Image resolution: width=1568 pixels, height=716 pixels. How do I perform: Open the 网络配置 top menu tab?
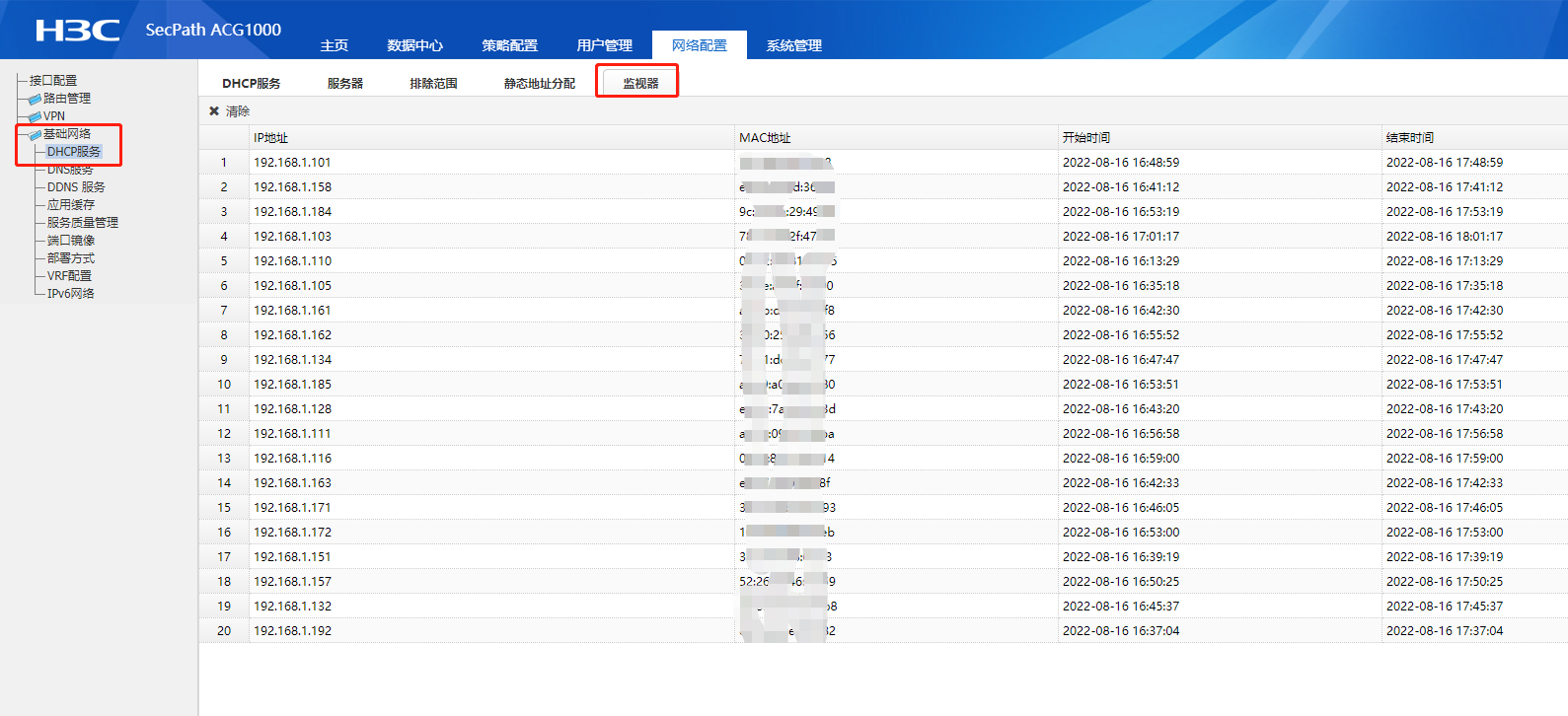pyautogui.click(x=699, y=45)
